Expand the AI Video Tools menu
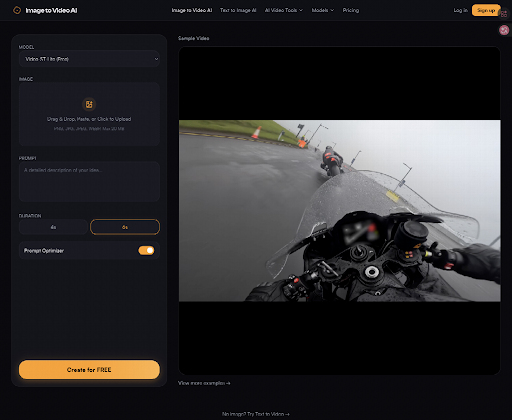The width and height of the screenshot is (512, 420). point(284,10)
